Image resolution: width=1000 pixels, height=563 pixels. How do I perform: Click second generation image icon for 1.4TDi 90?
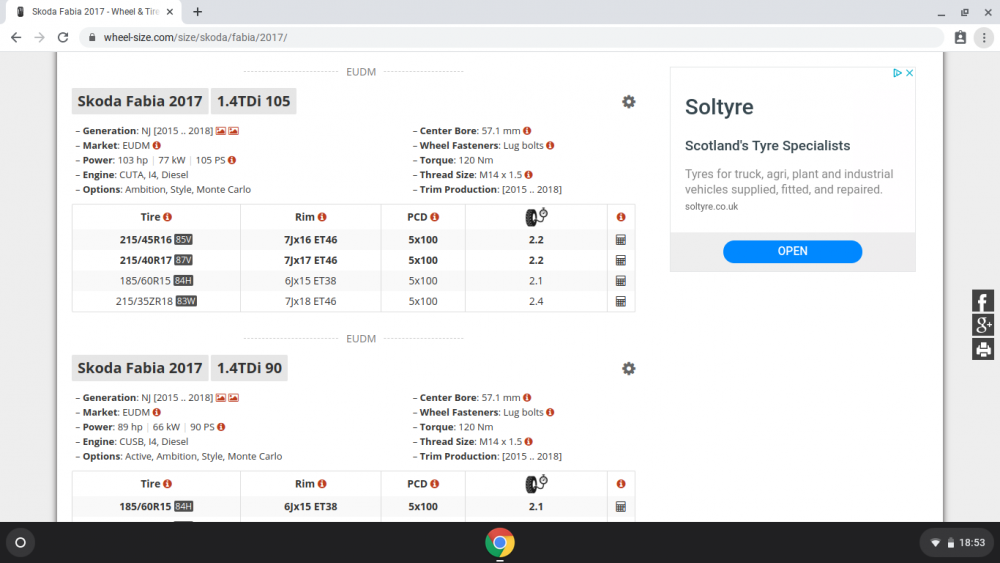233,397
